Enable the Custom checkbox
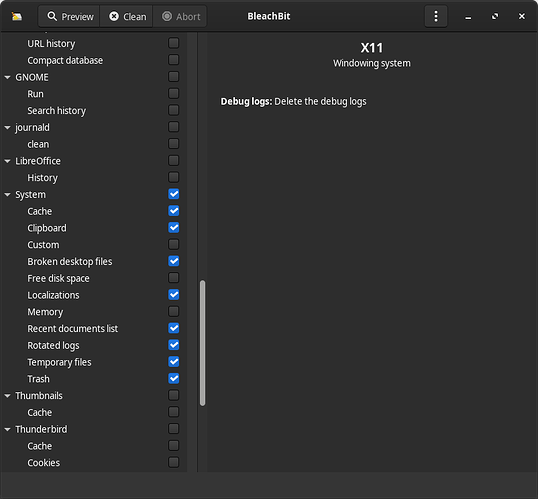Screen dimensions: 538x499 pos(174,245)
